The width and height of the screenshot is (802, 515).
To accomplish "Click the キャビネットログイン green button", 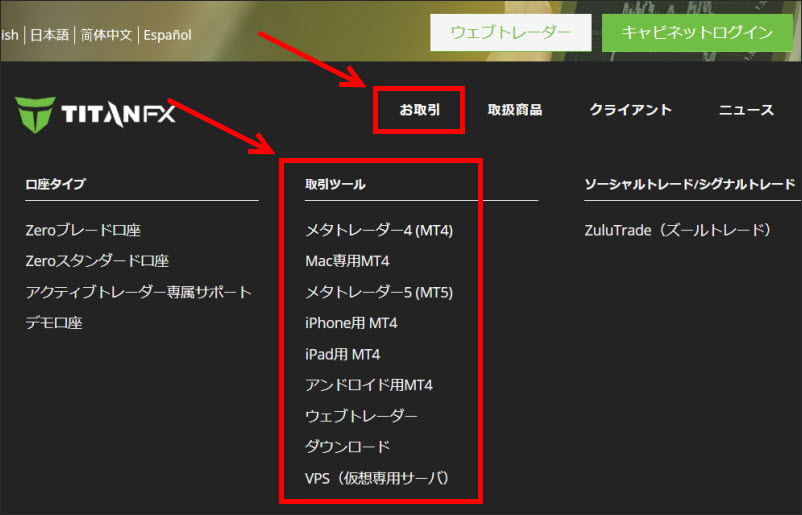I will click(x=697, y=33).
